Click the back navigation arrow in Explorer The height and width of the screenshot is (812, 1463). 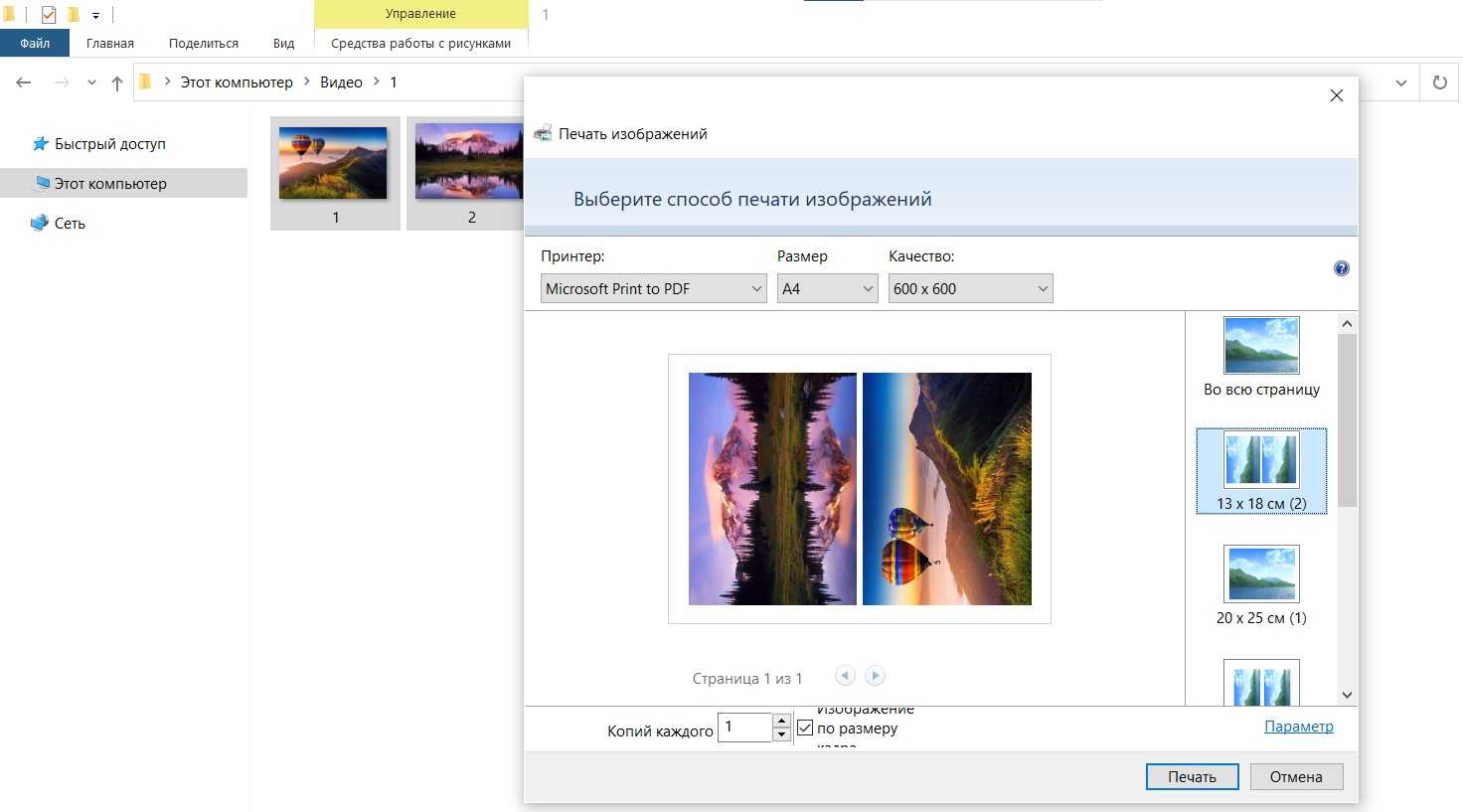pos(24,82)
